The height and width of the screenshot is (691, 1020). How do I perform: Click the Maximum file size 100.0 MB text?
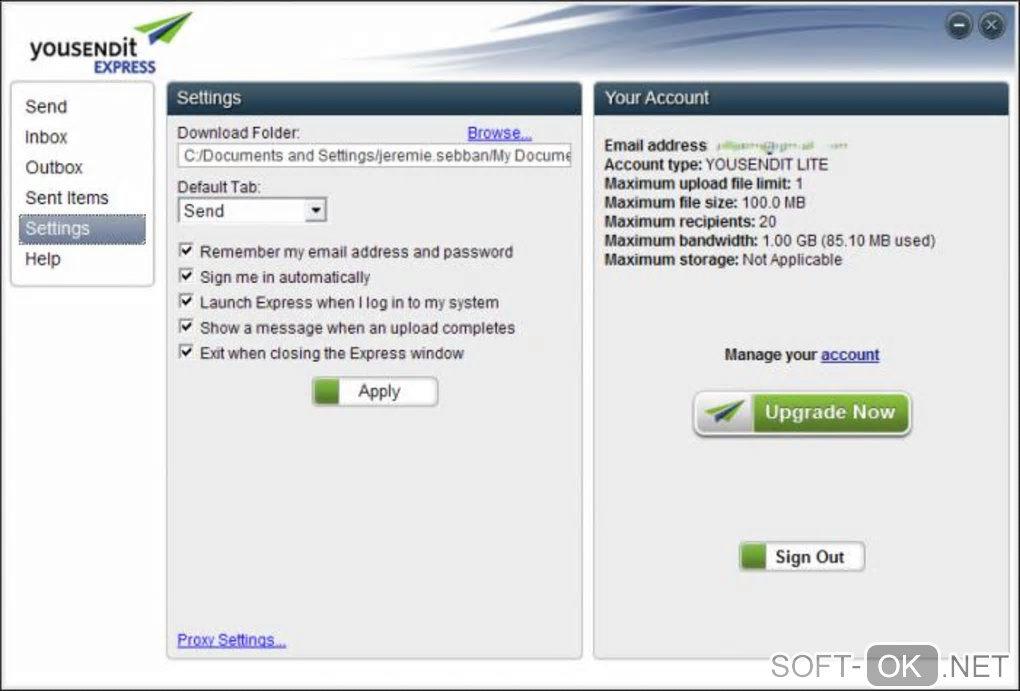click(705, 202)
